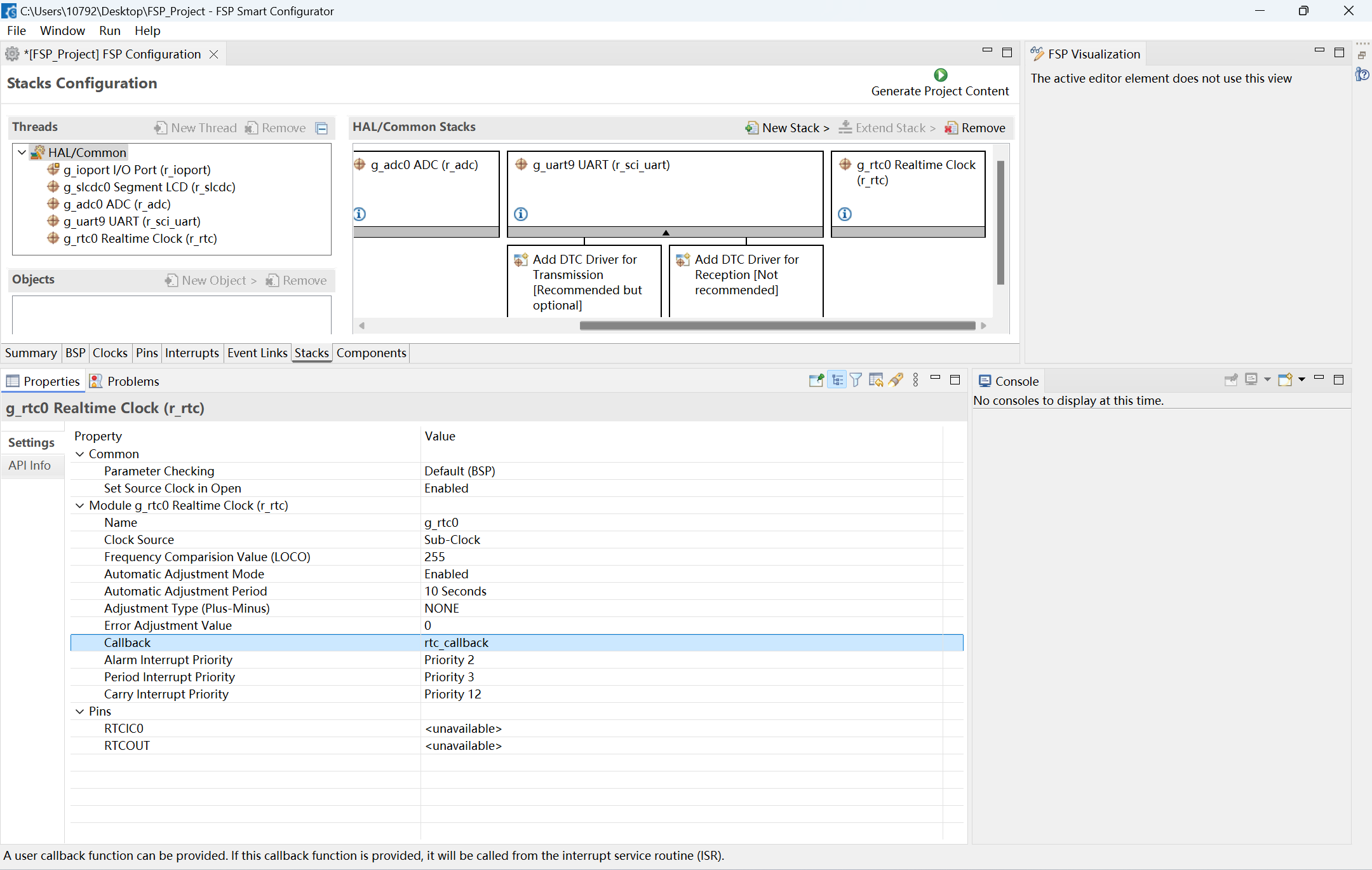Click the Generate Project Content play icon
This screenshot has width=1372, height=870.
tap(941, 75)
